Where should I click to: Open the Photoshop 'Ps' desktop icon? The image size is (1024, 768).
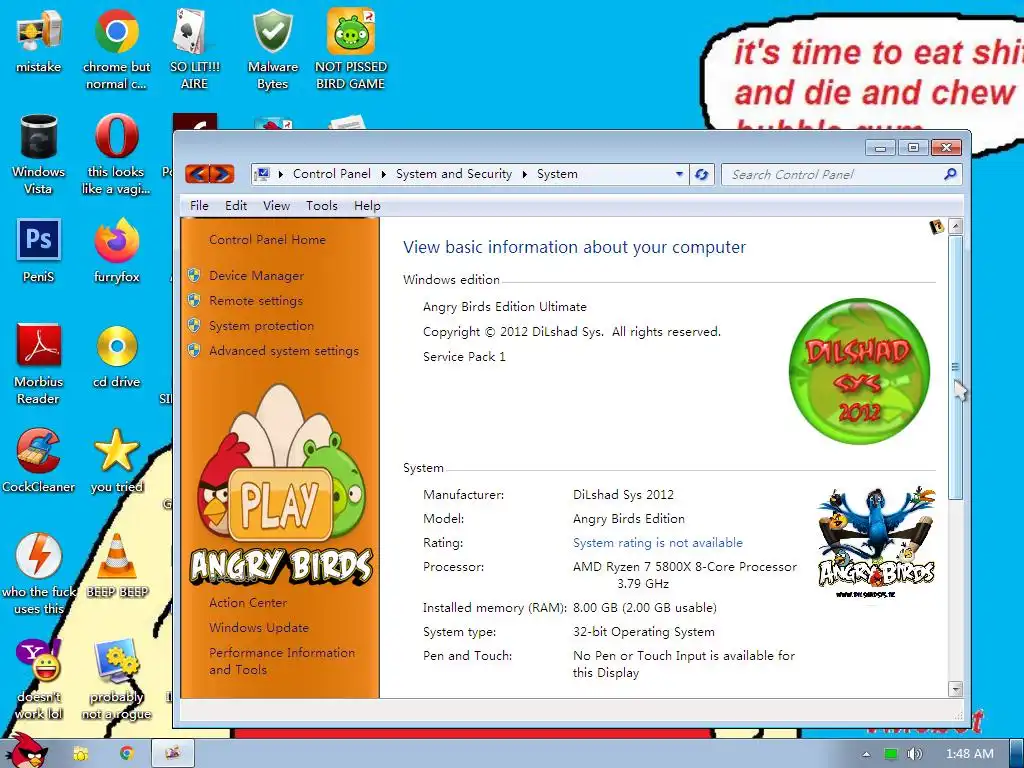click(38, 251)
